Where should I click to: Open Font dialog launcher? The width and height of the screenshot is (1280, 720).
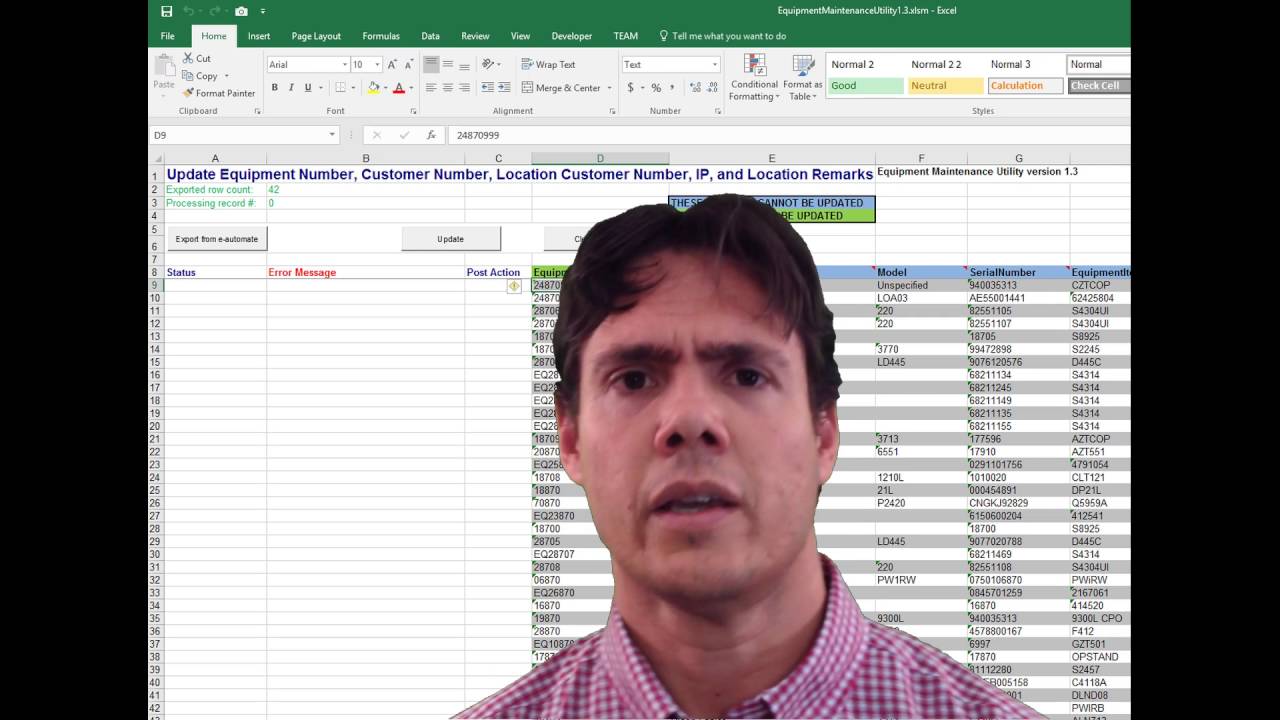(411, 111)
